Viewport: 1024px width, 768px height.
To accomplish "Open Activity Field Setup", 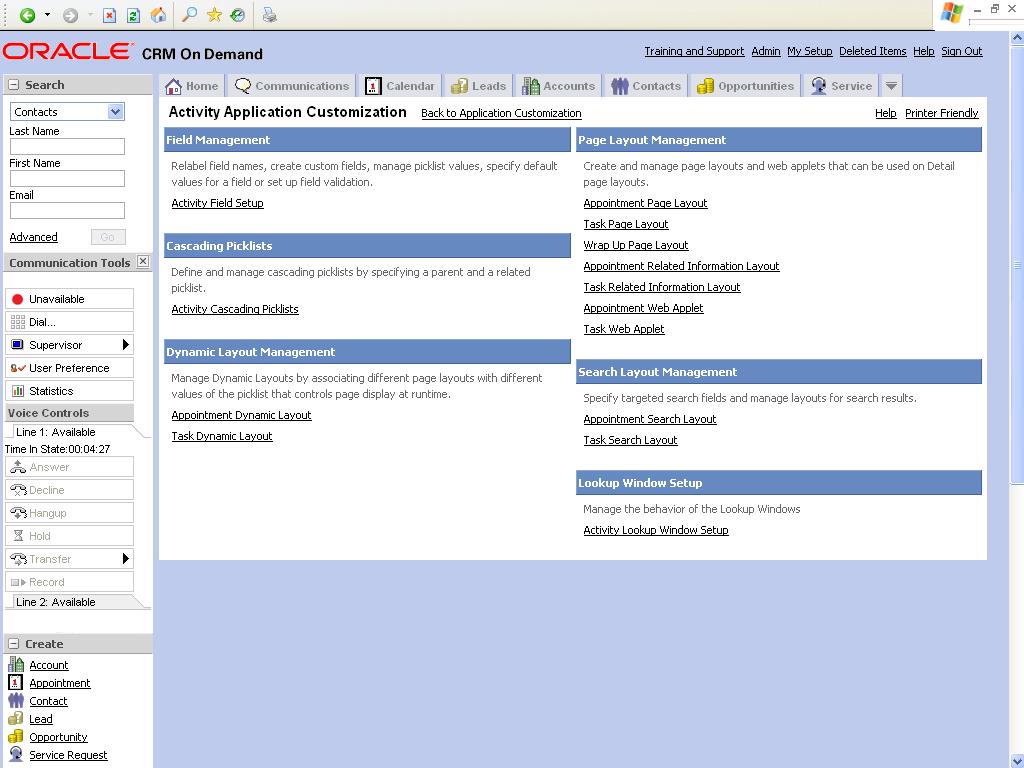I will 217,203.
